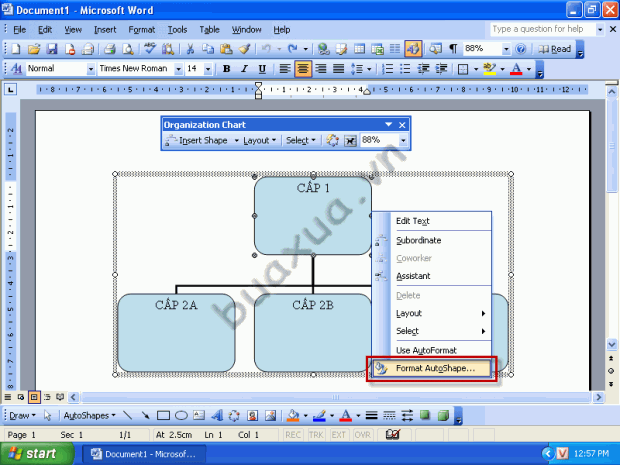Insert Clip Art from the Drawing toolbar
Viewport: 620px width, 465px height.
[252, 415]
